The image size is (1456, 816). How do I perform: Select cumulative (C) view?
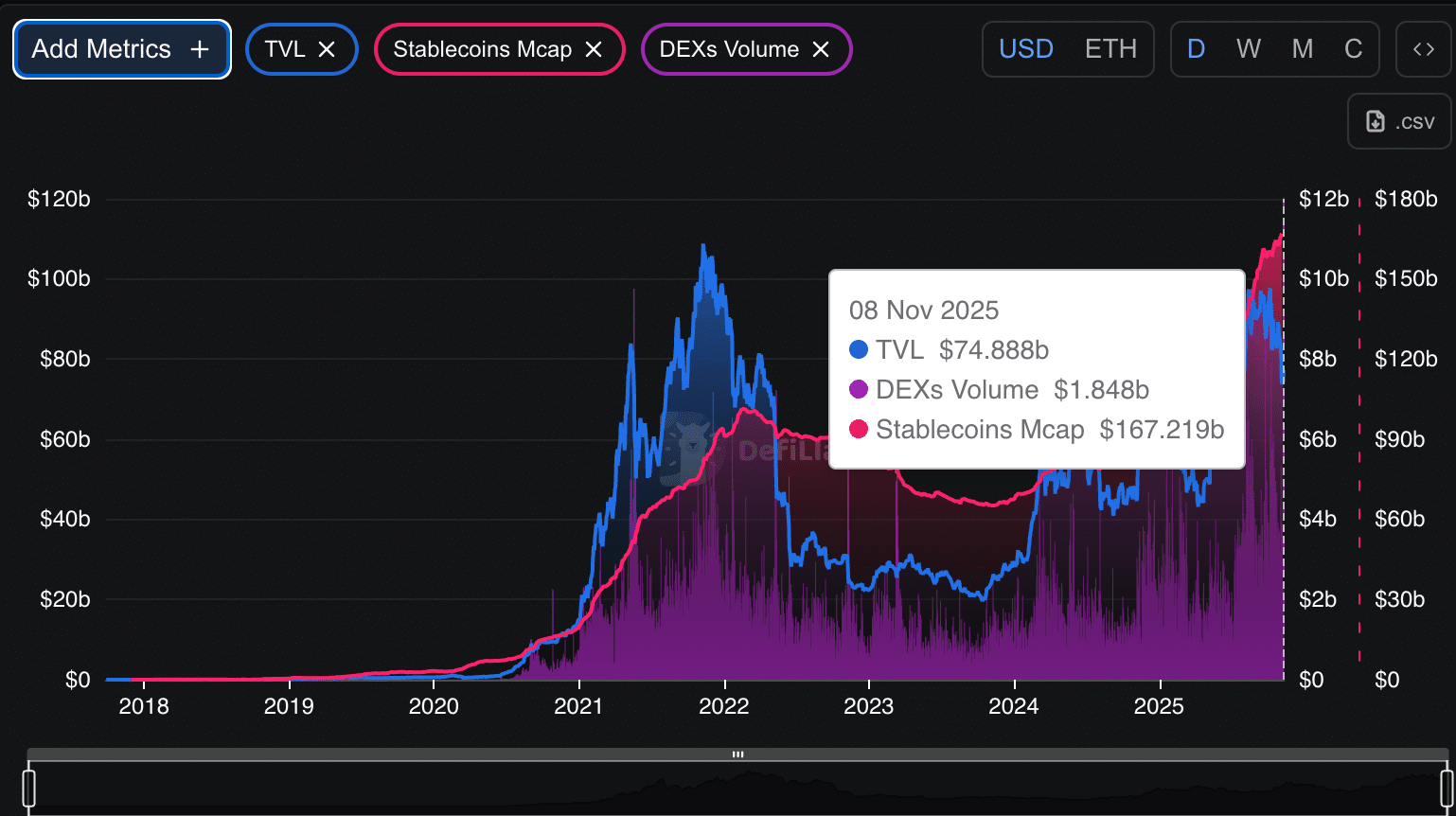pos(1354,49)
